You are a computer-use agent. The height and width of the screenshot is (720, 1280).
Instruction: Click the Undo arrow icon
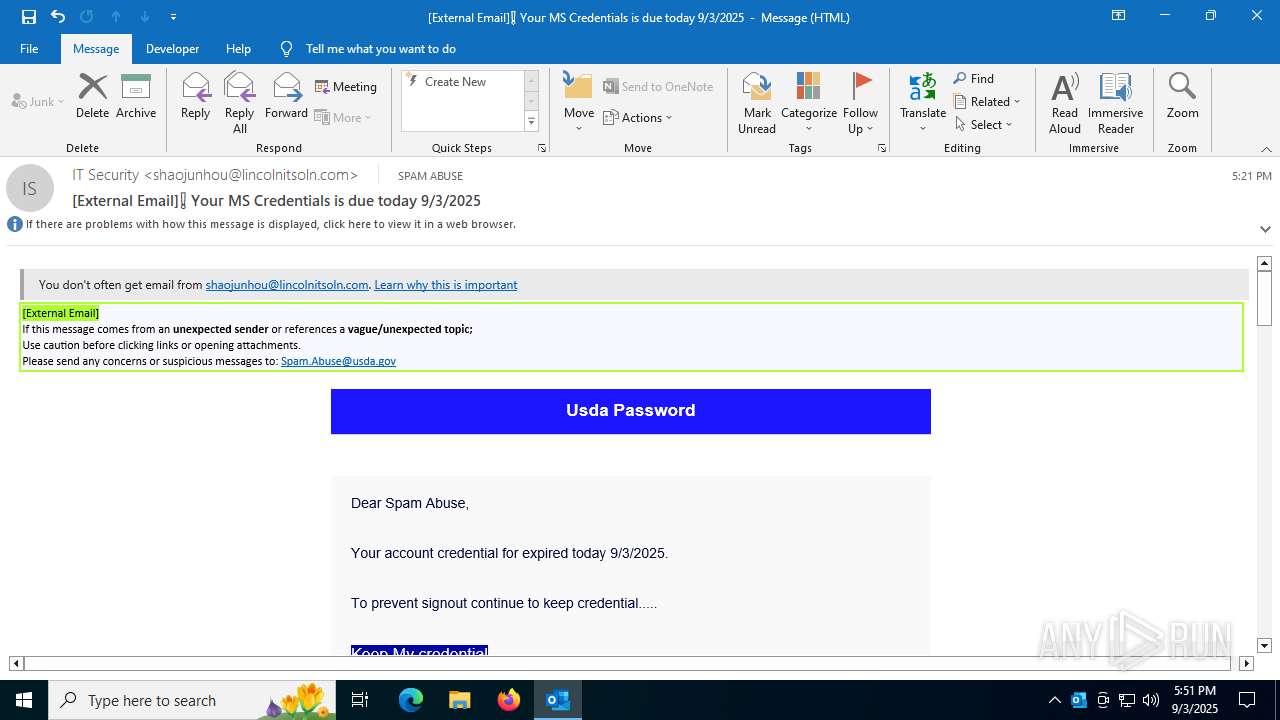(x=58, y=17)
